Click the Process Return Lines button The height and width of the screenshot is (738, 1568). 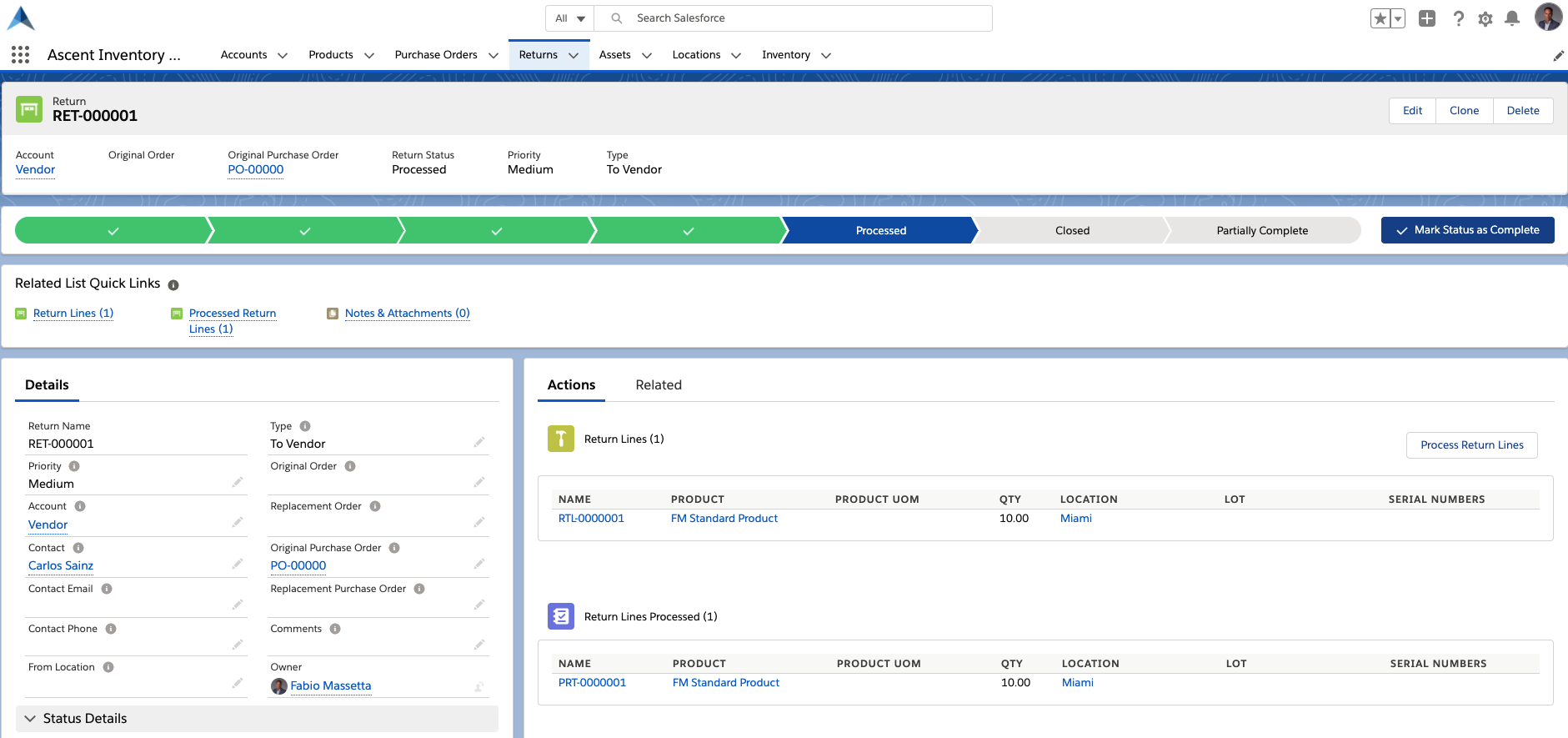click(1472, 445)
